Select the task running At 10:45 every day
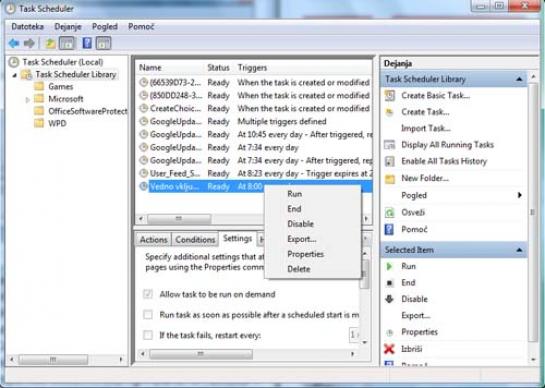 254,135
